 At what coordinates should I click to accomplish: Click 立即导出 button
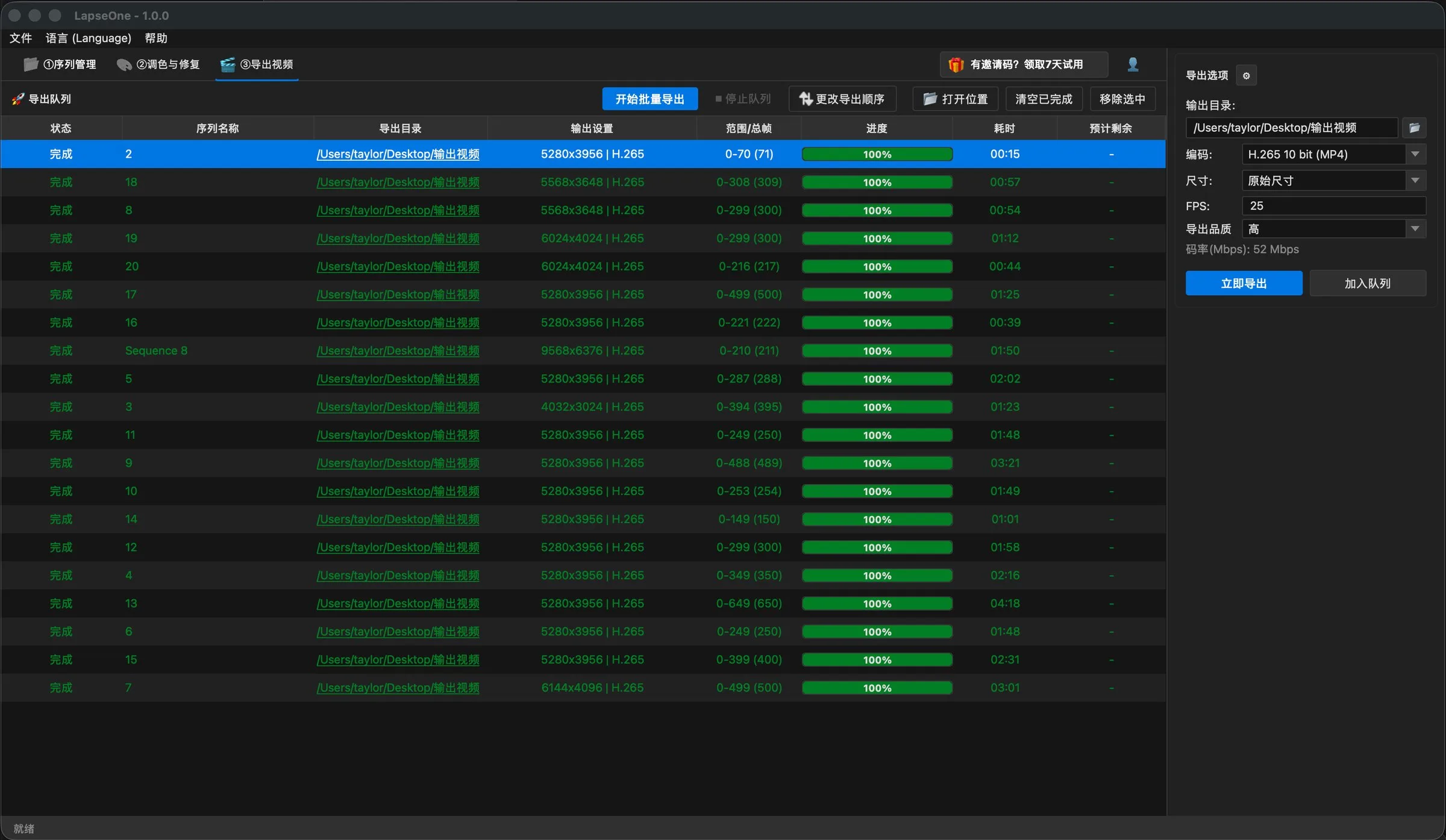[1244, 283]
